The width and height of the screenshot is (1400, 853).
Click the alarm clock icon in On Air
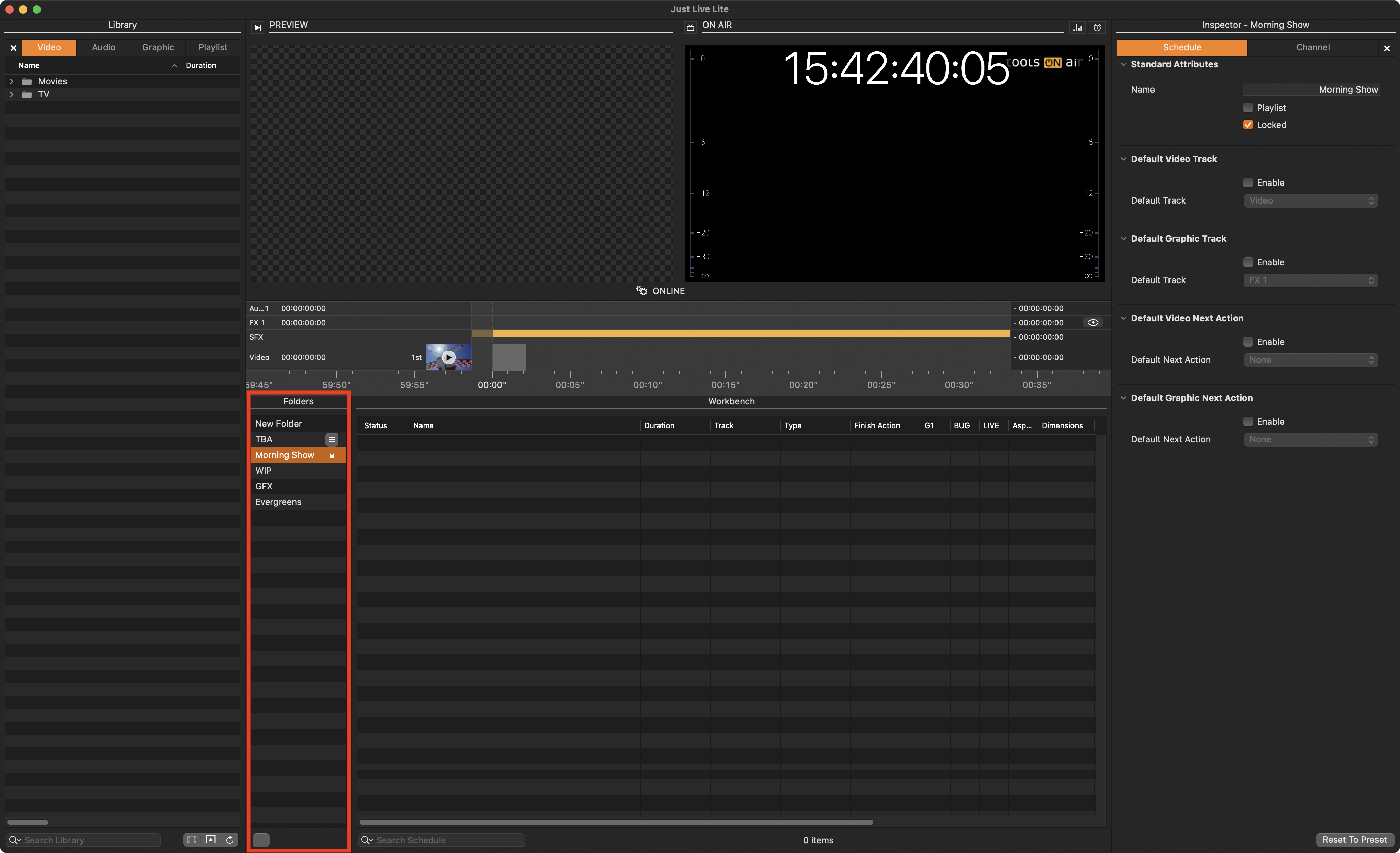pyautogui.click(x=1097, y=27)
